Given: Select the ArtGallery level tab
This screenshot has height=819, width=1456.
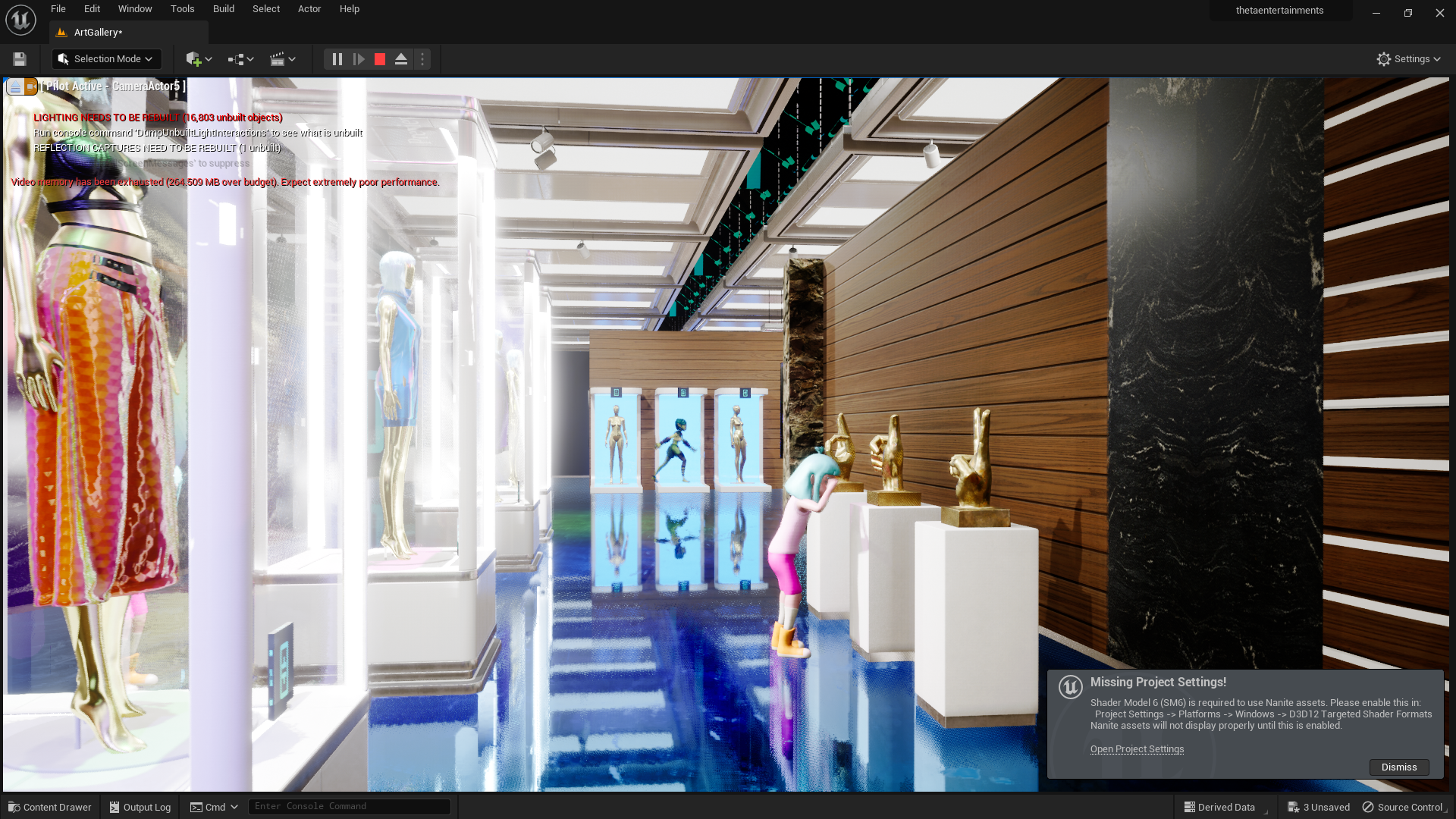Looking at the screenshot, I should tap(98, 33).
